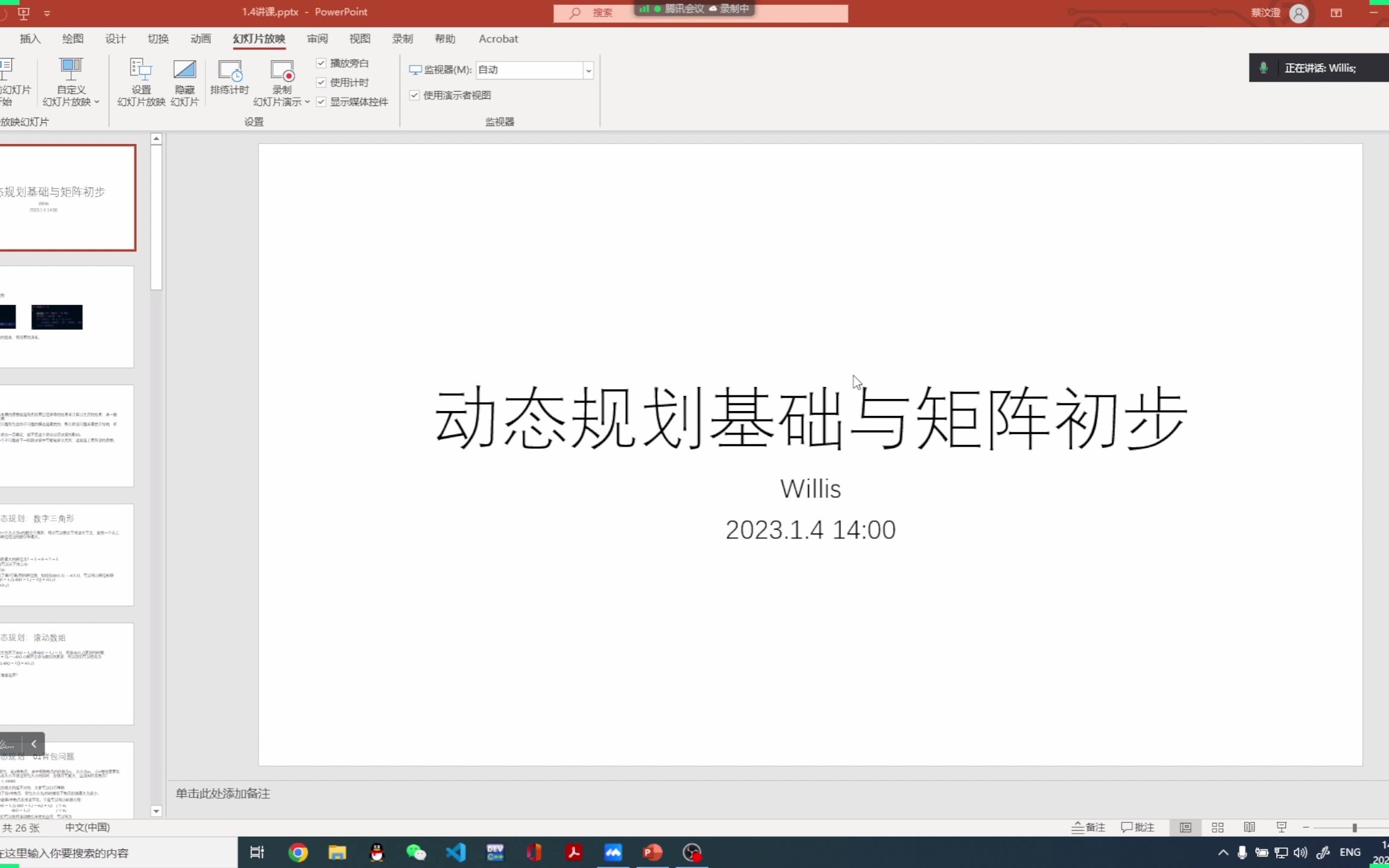Click the 备注 button in status bar
Viewport: 1389px width, 868px height.
point(1089,827)
